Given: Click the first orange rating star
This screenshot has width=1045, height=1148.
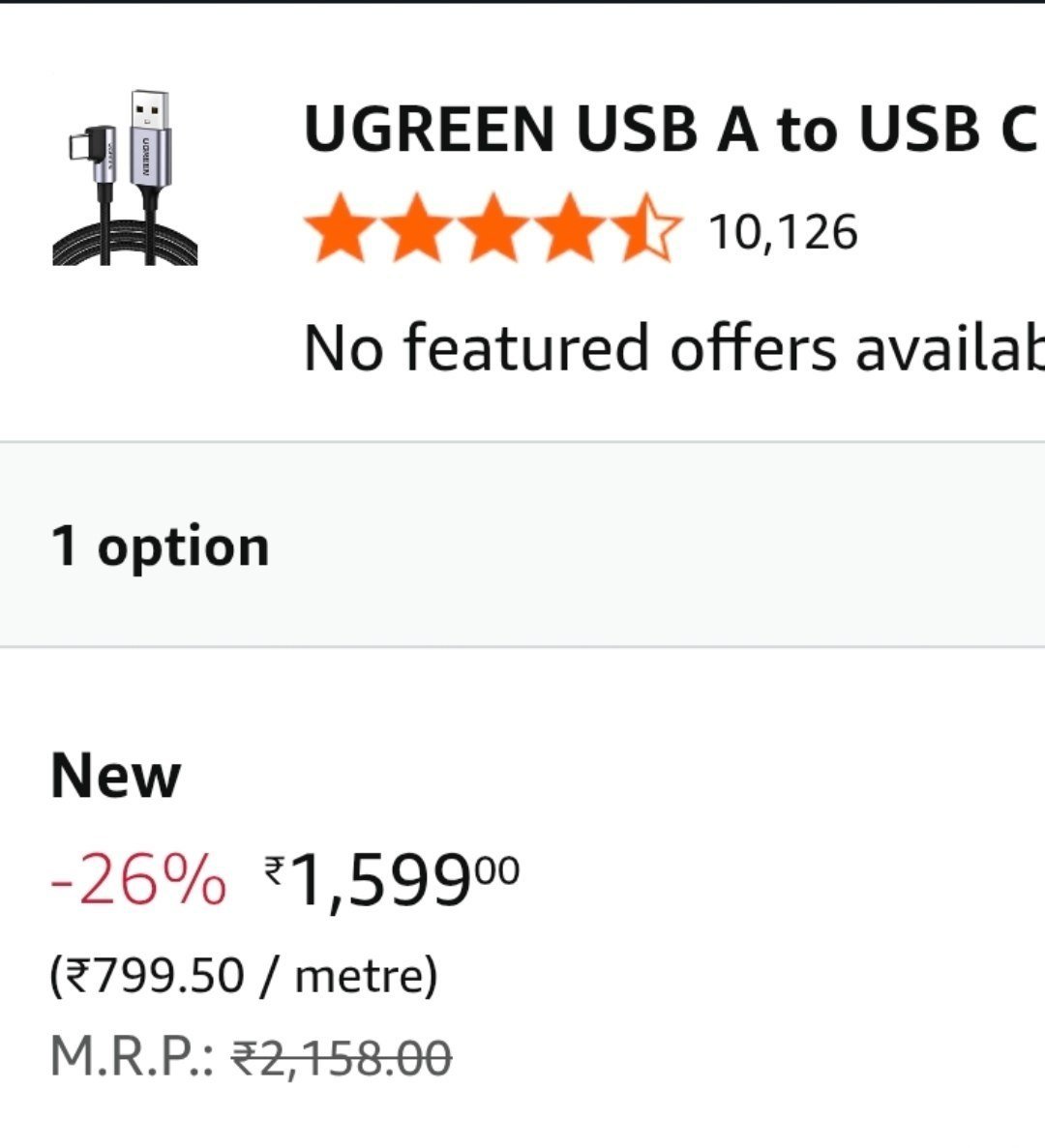Looking at the screenshot, I should click(x=338, y=230).
